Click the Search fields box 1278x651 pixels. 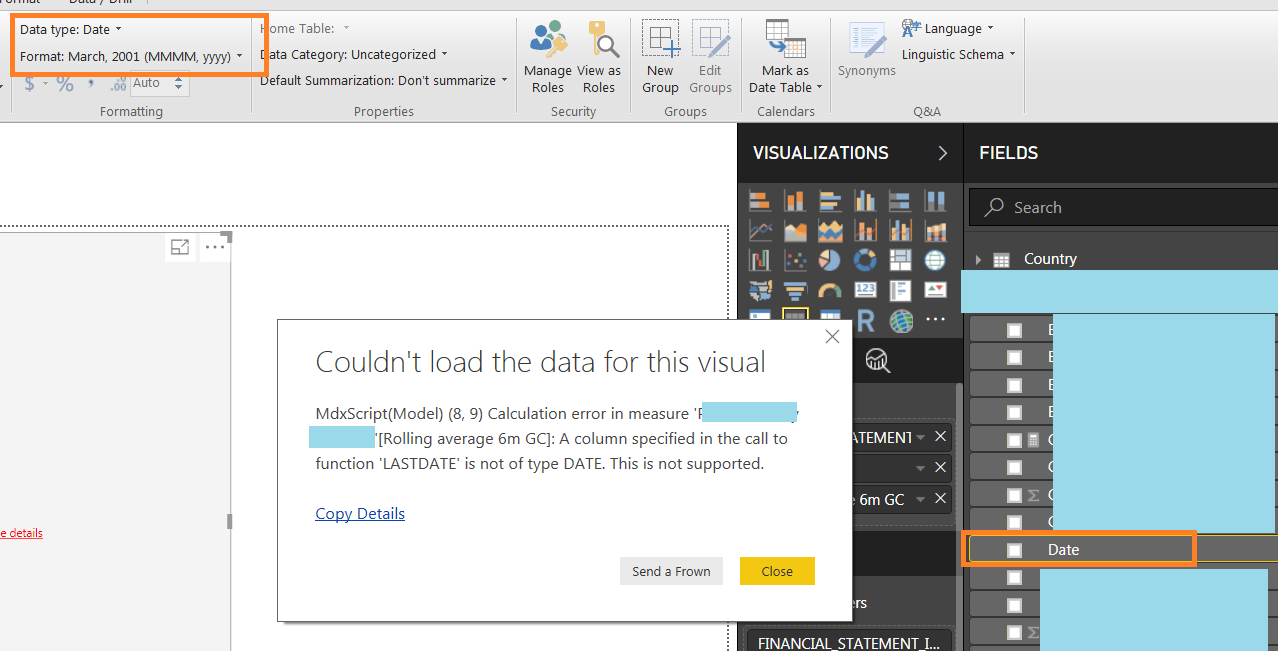click(1123, 207)
